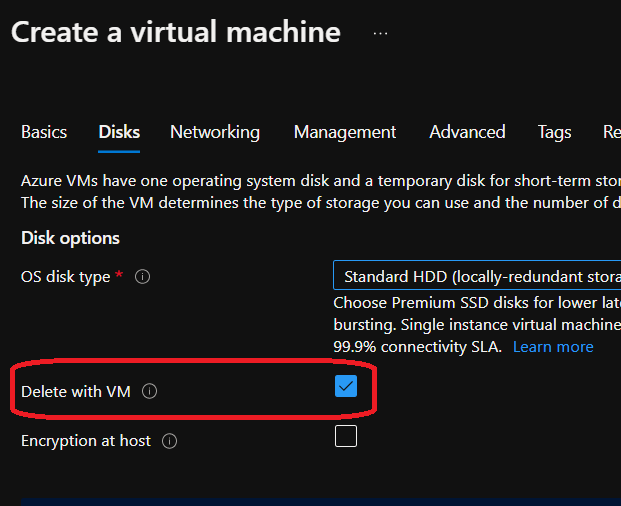Open the ellipsis menu beside the page title
621x506 pixels.
coord(380,33)
